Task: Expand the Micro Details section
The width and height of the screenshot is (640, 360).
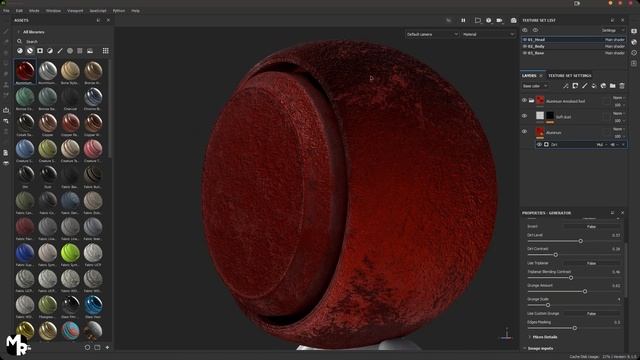Action: (545, 337)
